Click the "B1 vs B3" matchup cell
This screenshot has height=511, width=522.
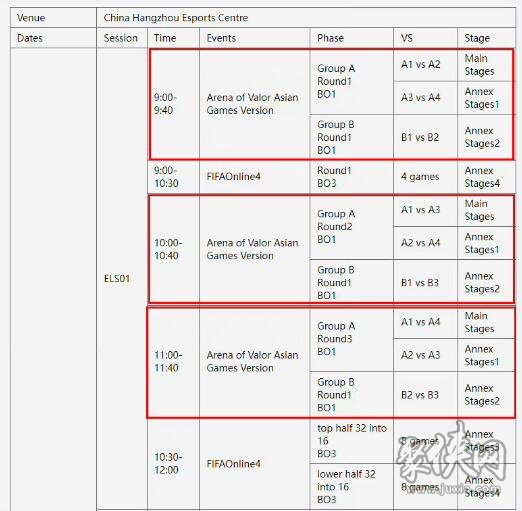pyautogui.click(x=426, y=283)
